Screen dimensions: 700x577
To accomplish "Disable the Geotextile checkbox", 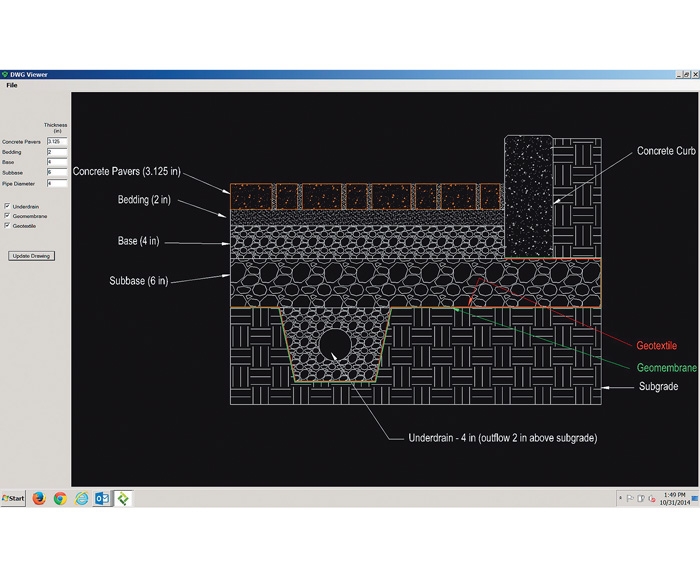I will click(x=8, y=226).
